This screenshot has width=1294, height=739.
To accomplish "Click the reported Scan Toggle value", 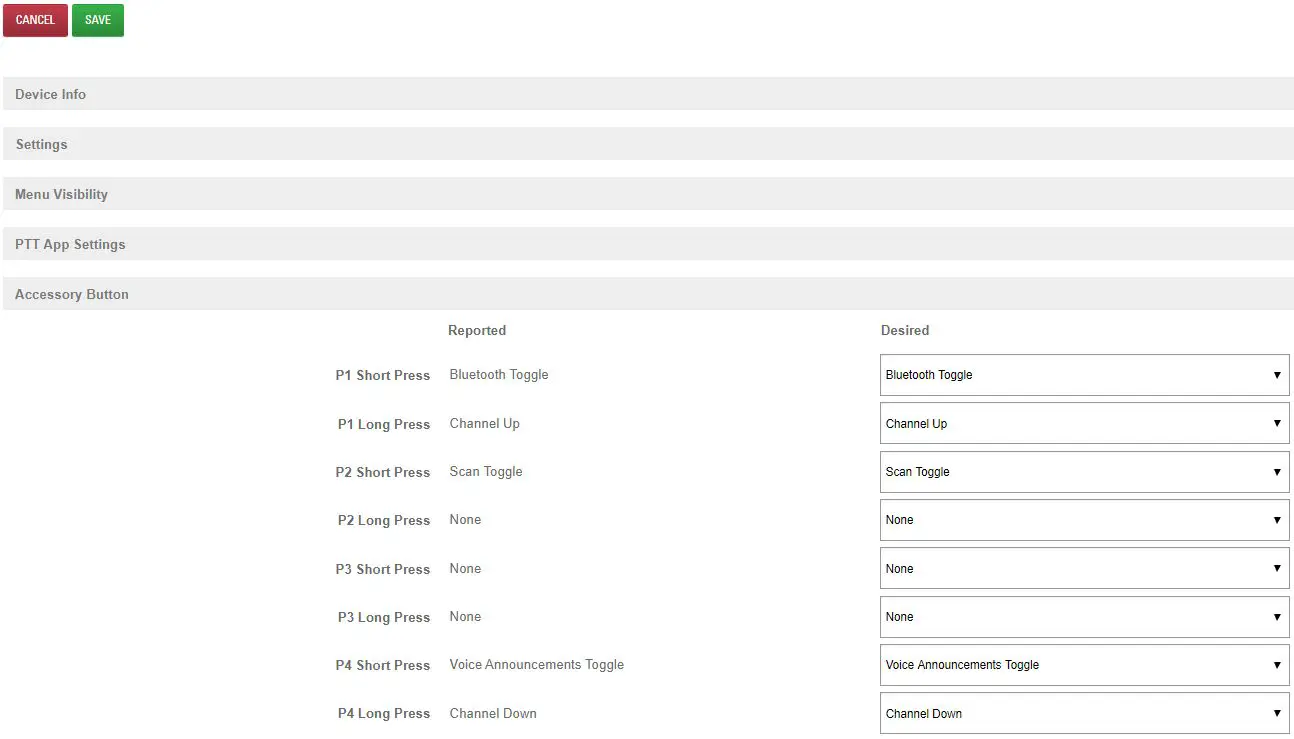I will (486, 472).
